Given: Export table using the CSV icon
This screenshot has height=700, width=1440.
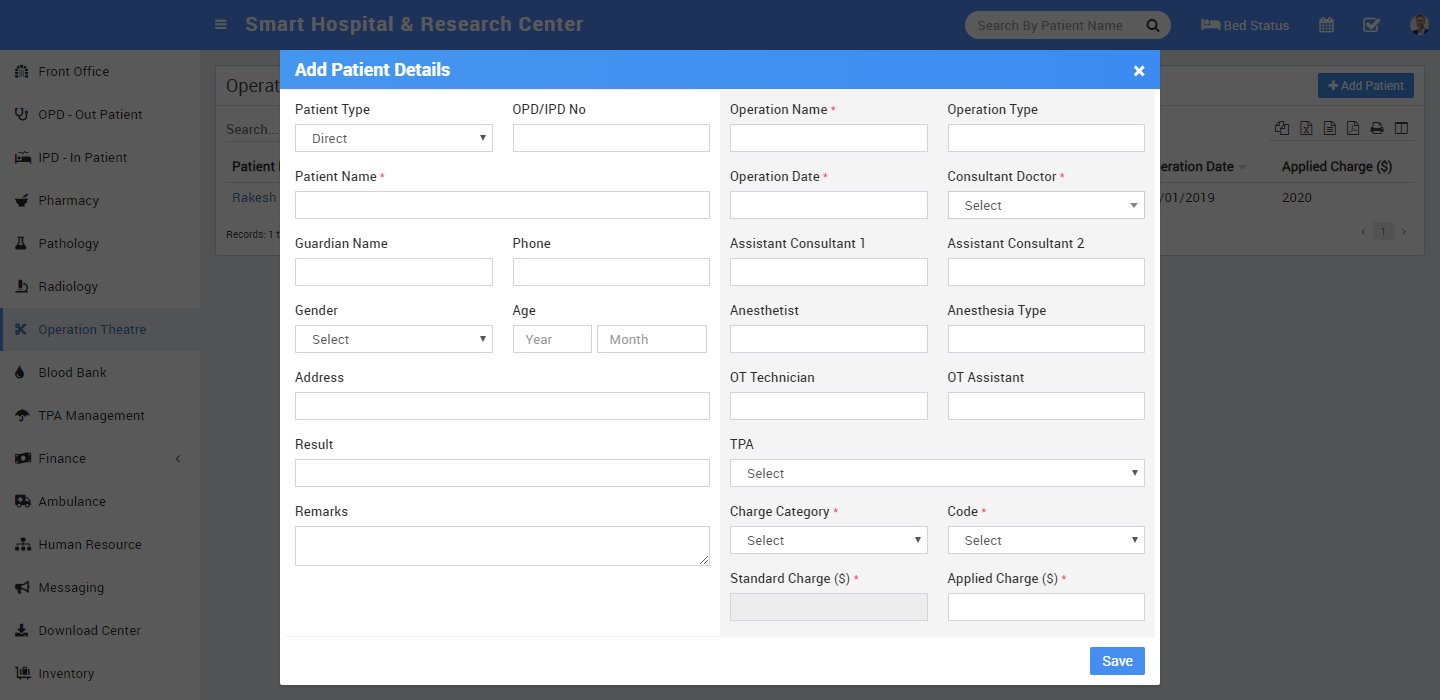Looking at the screenshot, I should pos(1329,128).
